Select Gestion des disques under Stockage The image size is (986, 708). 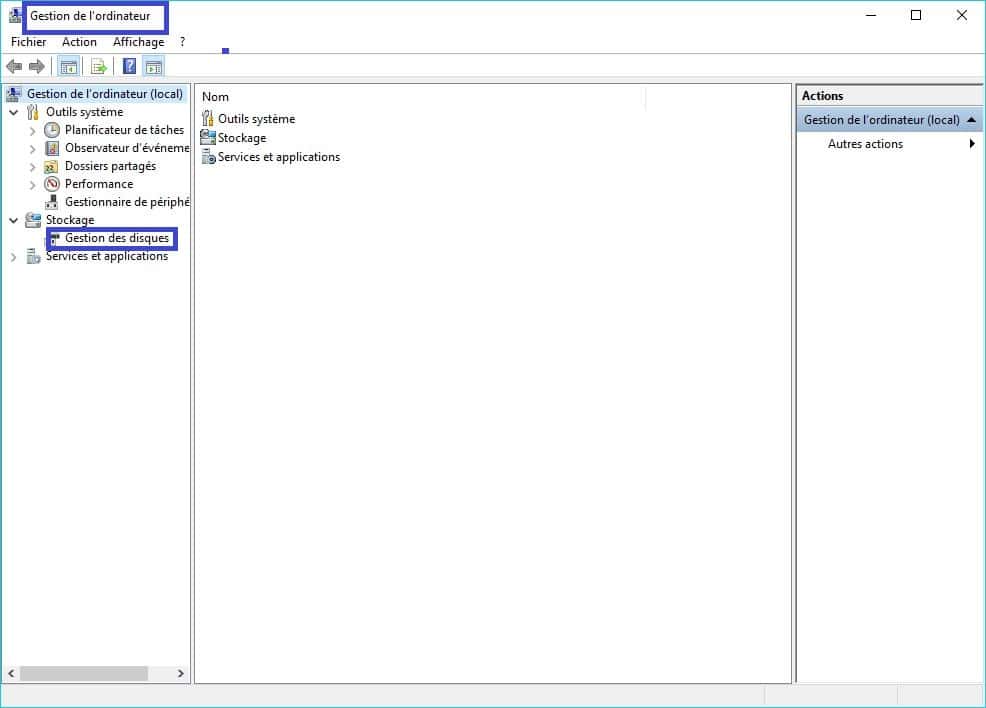117,238
